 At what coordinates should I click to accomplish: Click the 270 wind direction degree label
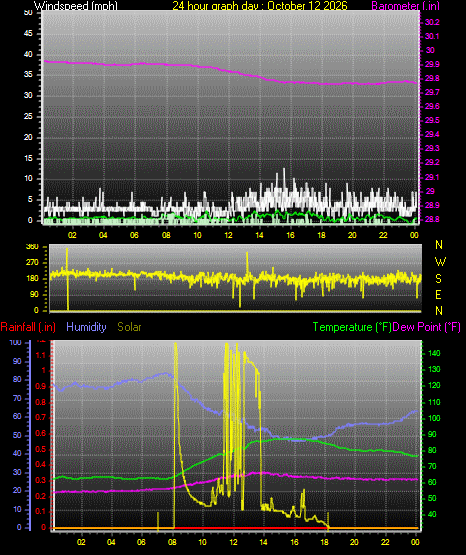click(32, 263)
